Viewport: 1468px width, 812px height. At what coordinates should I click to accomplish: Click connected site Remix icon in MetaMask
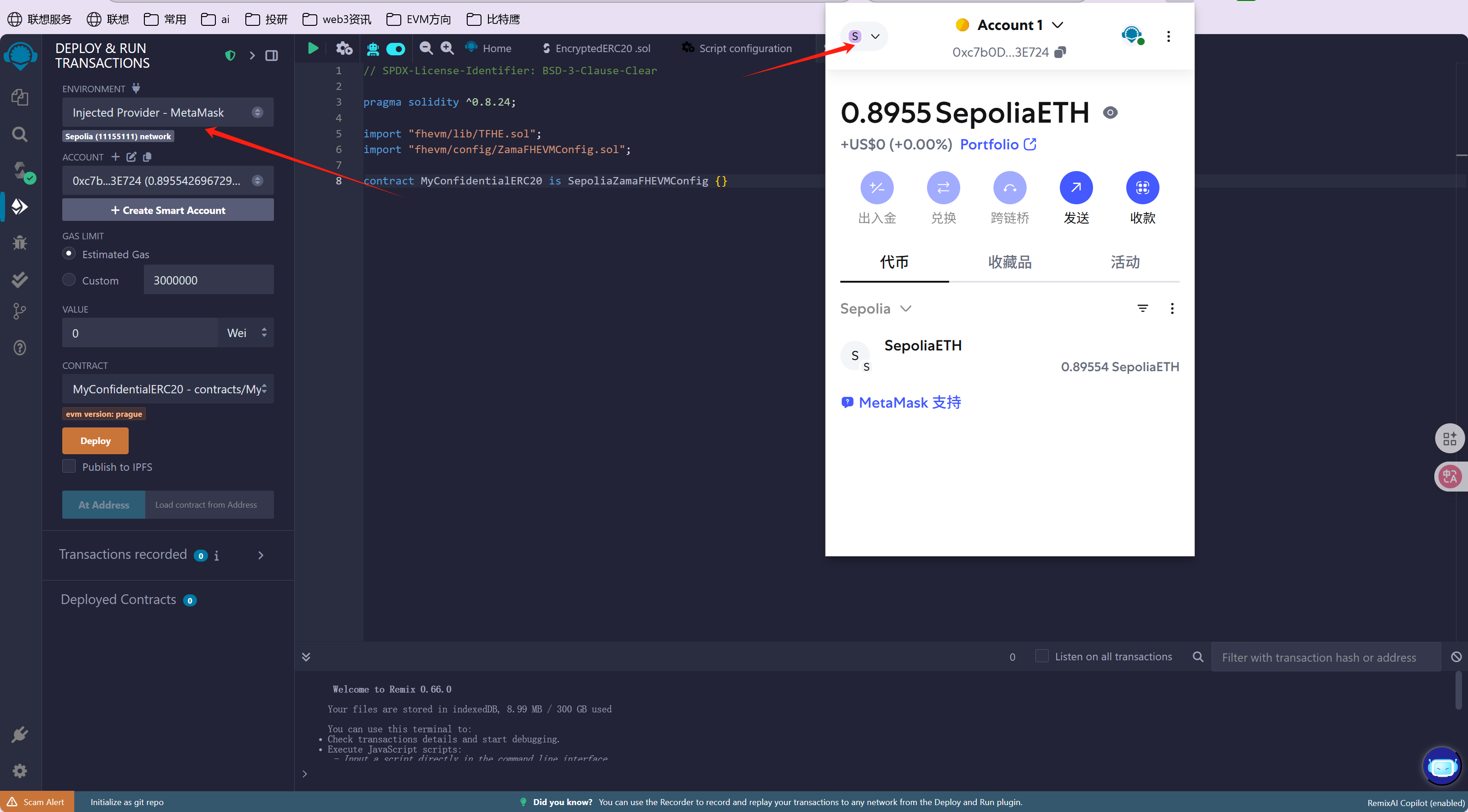[1132, 36]
